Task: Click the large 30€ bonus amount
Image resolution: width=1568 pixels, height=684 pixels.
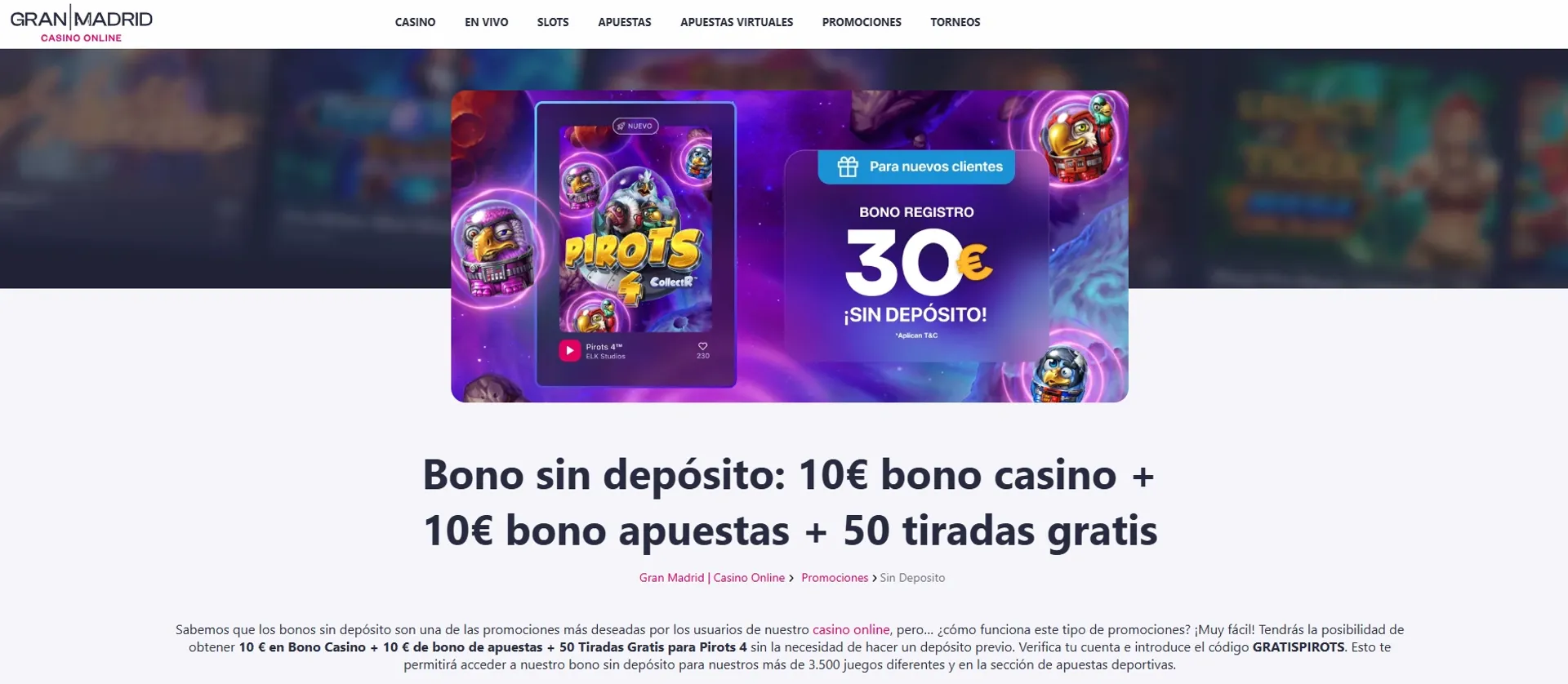Action: [x=918, y=261]
